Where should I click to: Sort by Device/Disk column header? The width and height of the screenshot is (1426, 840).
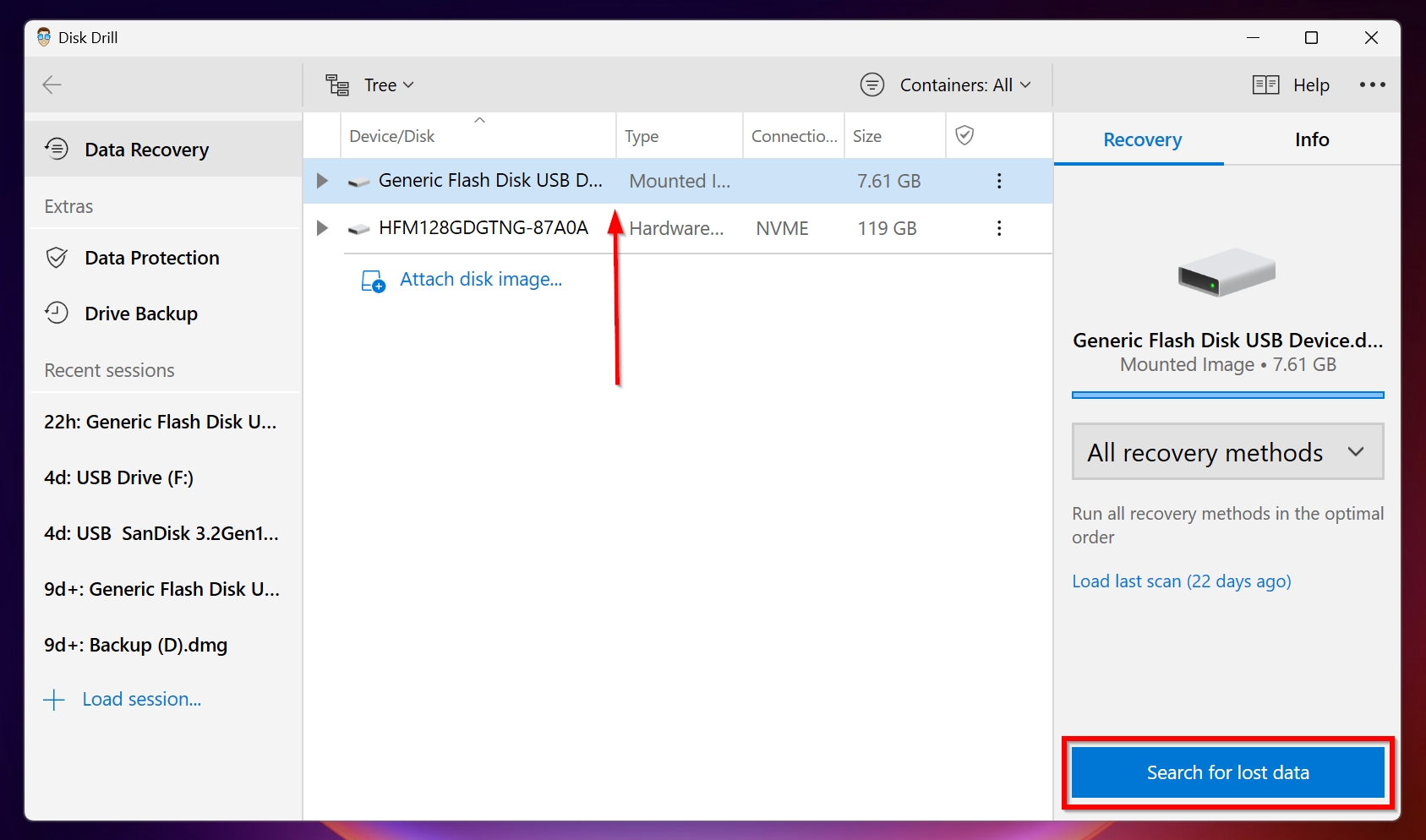pos(478,136)
